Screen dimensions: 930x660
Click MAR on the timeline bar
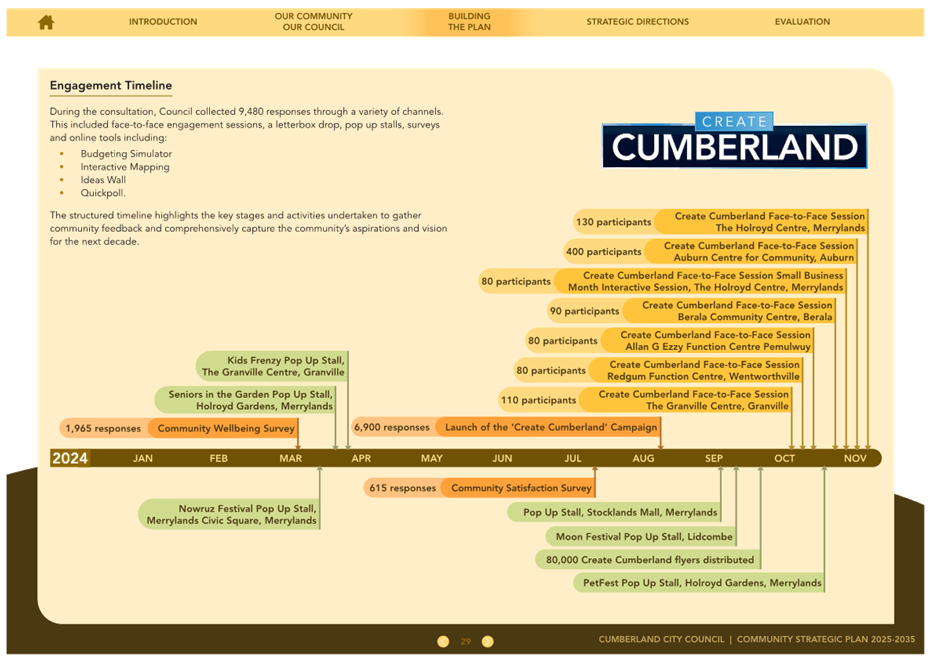click(x=291, y=458)
